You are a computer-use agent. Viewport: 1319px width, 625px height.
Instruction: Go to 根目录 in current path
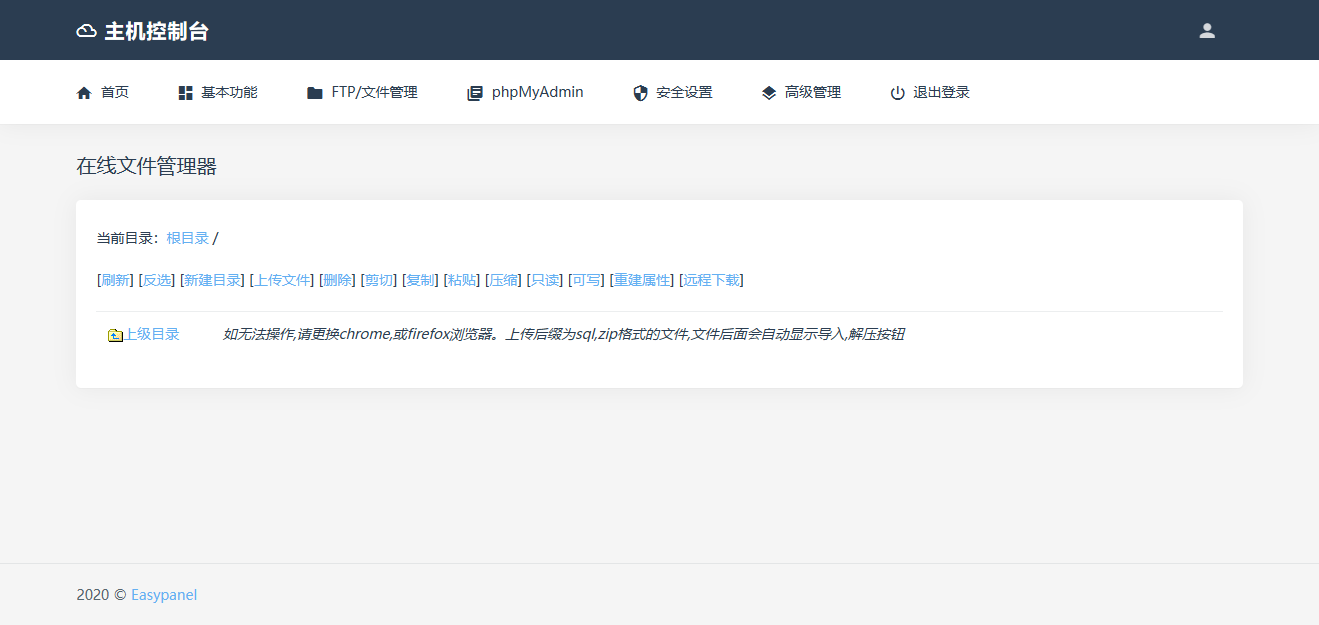click(x=187, y=238)
